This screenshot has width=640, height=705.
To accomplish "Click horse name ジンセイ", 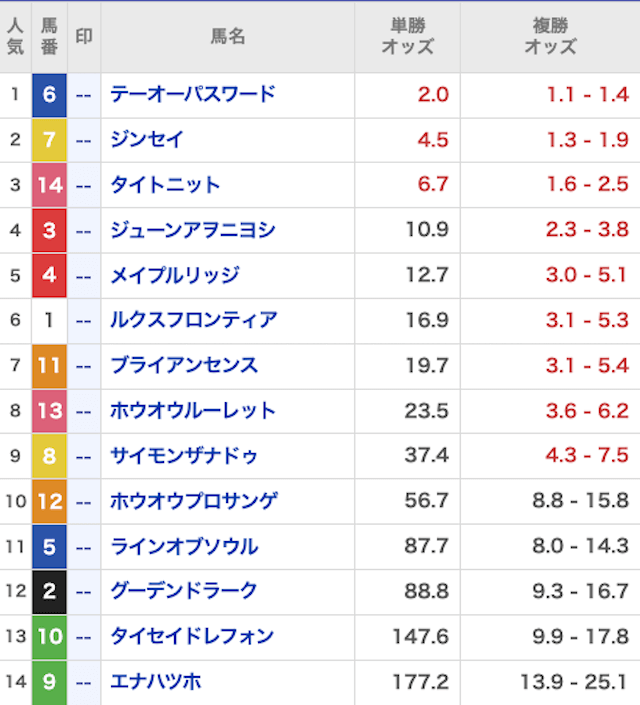I will tap(147, 140).
